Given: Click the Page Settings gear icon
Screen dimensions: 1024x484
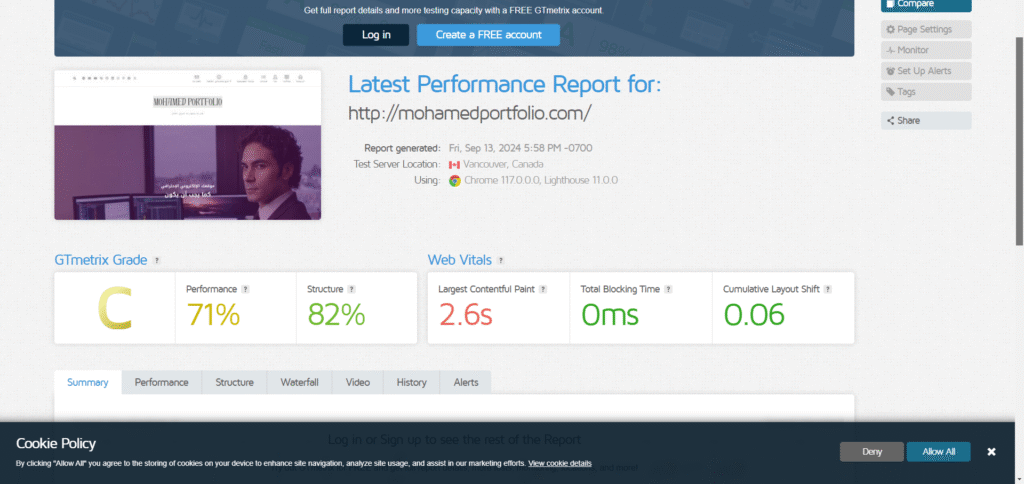Looking at the screenshot, I should (890, 29).
